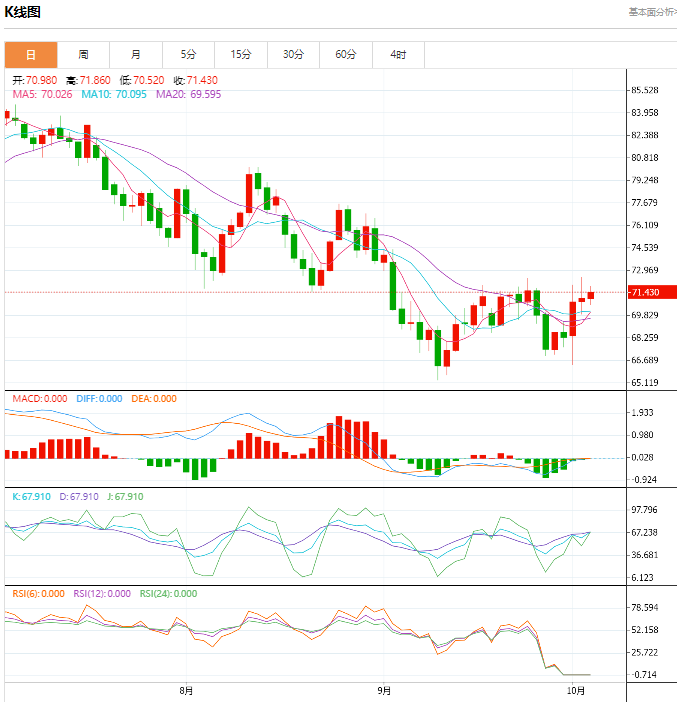
Task: Click the 65.119 price axis label
Action: (x=645, y=383)
